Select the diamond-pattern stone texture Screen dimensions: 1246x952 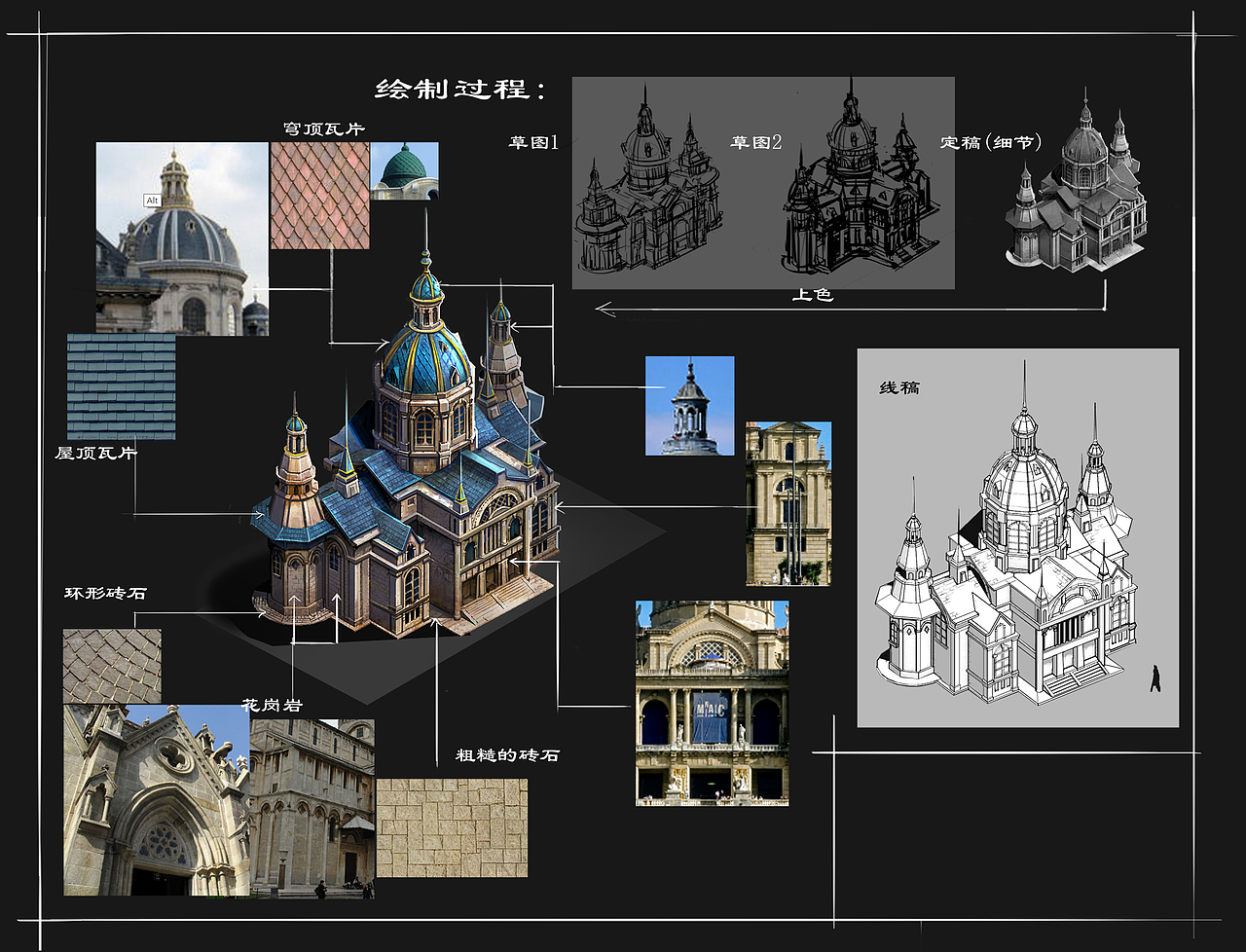tap(113, 666)
